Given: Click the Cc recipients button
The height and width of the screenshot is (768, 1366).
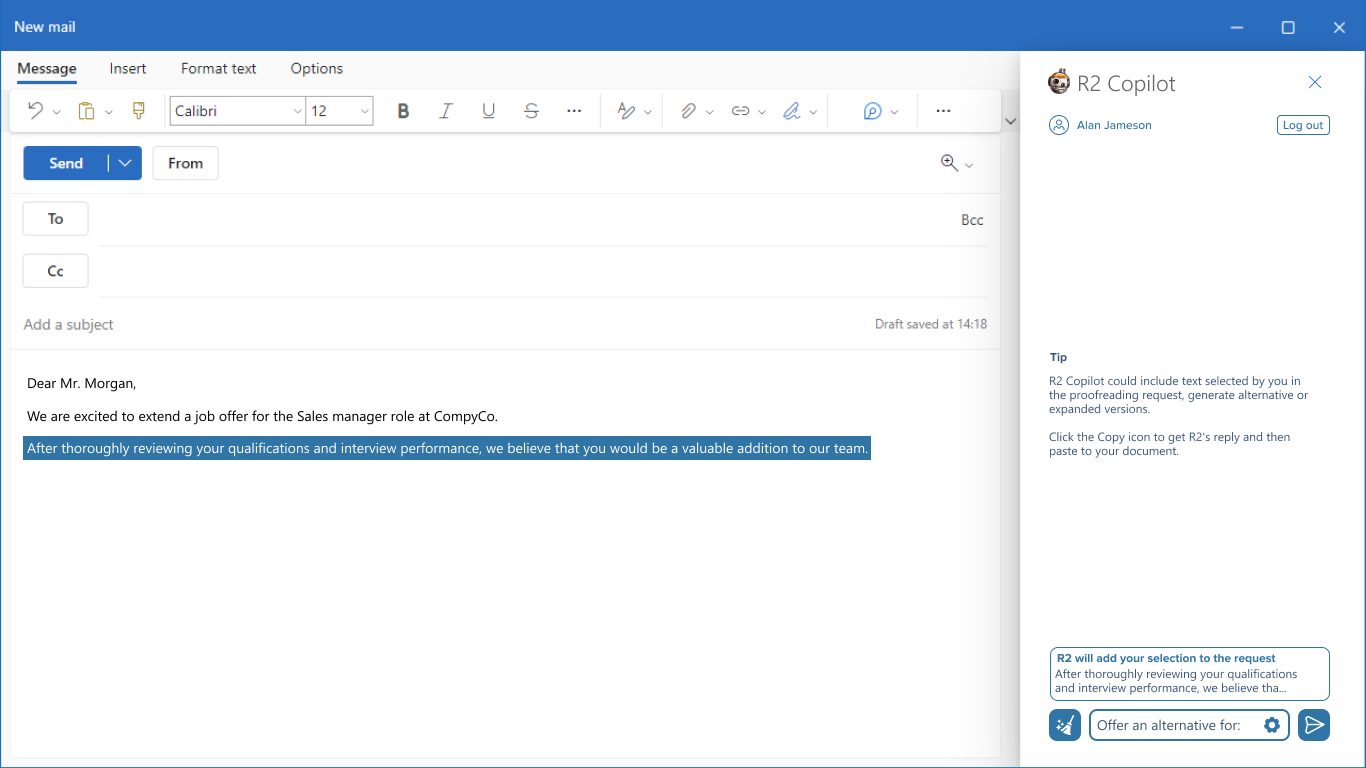Looking at the screenshot, I should [x=55, y=271].
